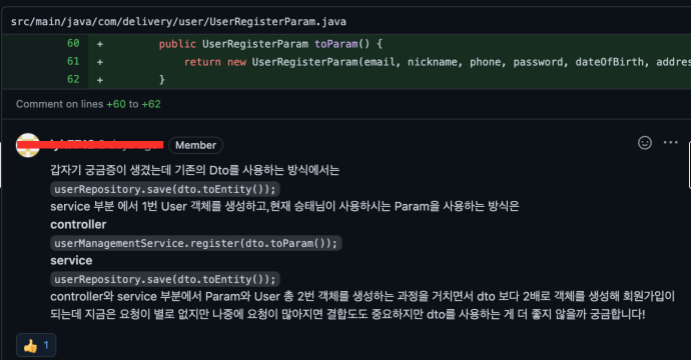Viewport: 691px width, 360px height.
Task: Click the Member badge label
Action: pos(196,145)
